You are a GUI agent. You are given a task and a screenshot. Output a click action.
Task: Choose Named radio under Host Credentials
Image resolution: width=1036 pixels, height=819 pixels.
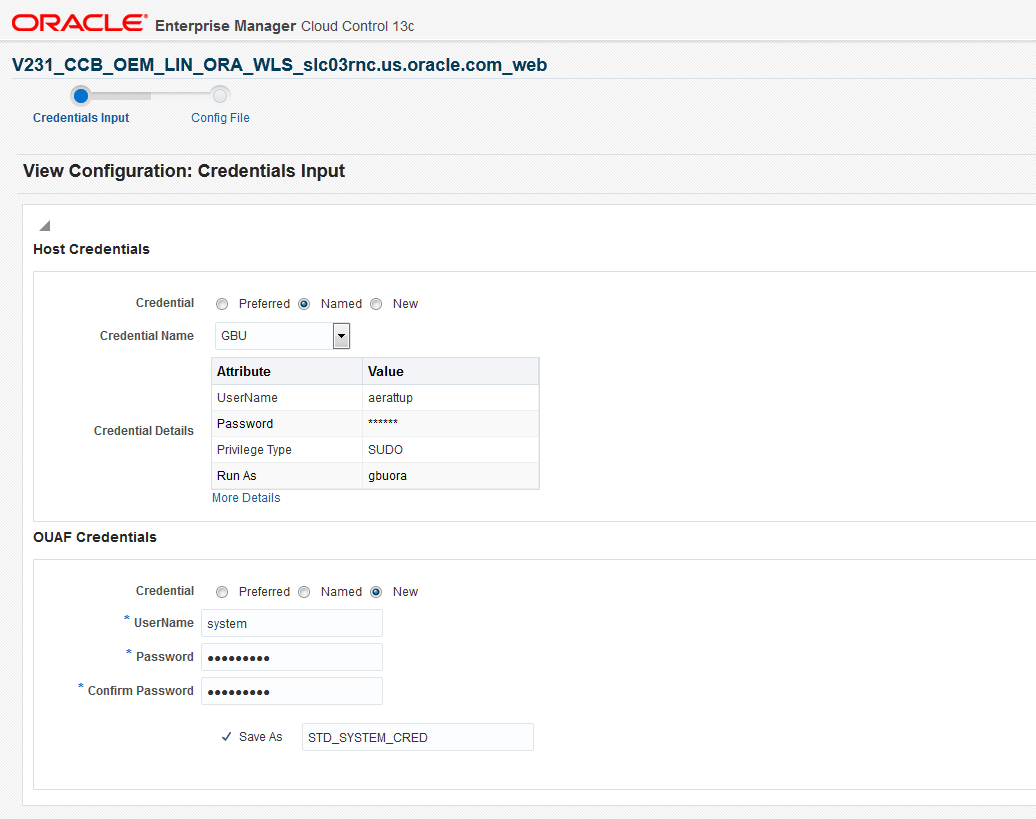(x=304, y=304)
